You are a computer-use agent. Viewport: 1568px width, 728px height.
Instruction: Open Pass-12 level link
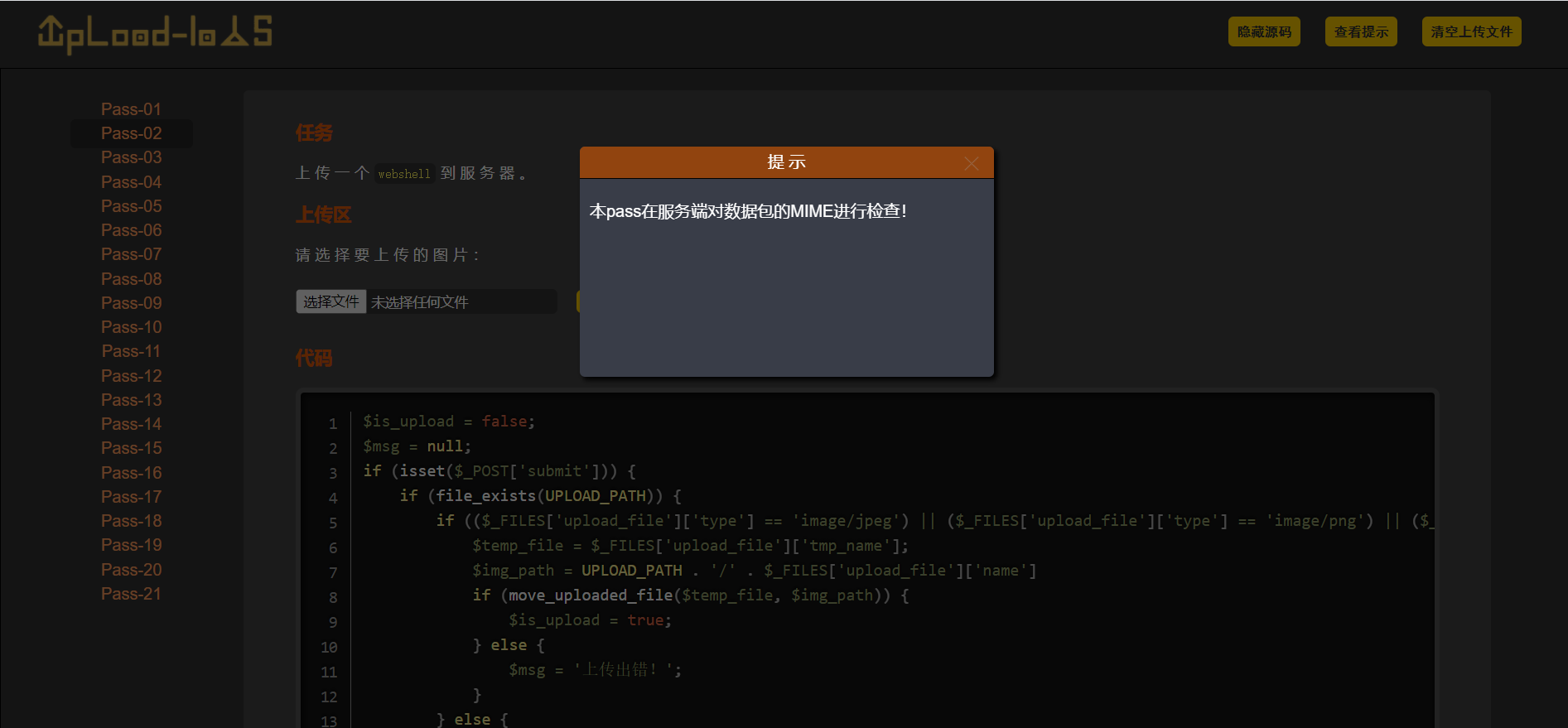coord(131,376)
